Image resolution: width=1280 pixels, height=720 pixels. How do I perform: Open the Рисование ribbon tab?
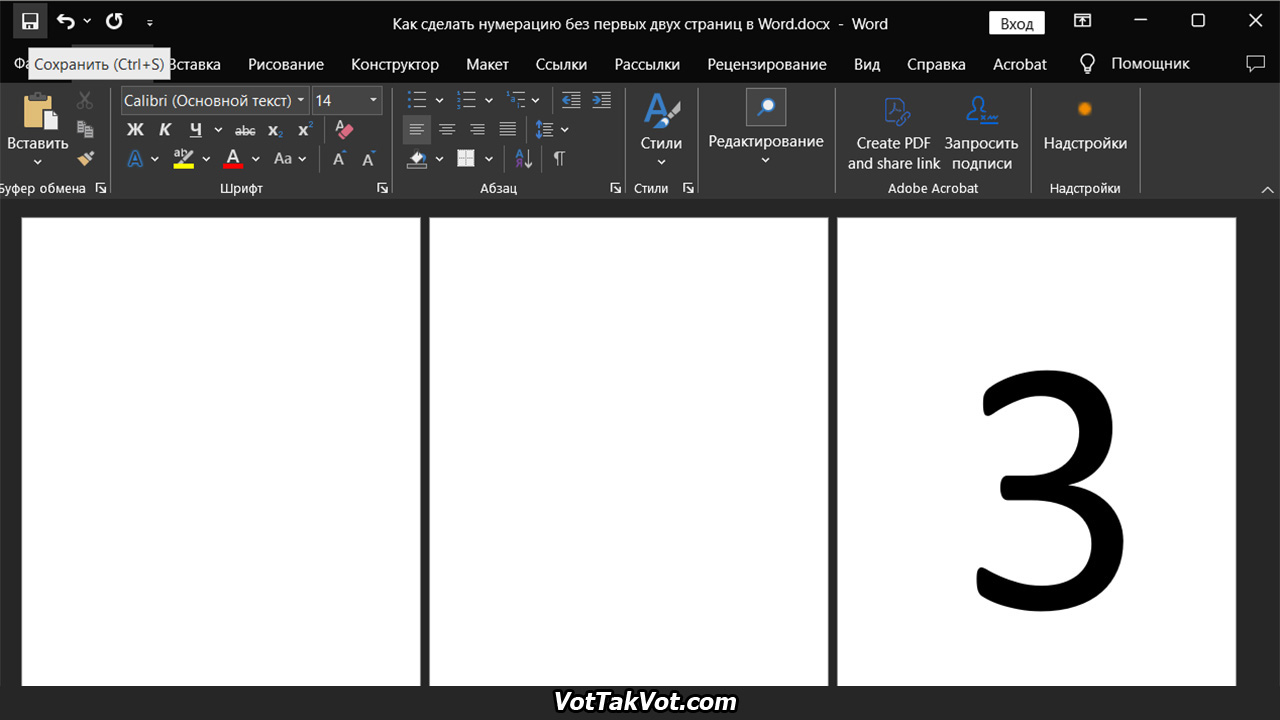tap(286, 64)
